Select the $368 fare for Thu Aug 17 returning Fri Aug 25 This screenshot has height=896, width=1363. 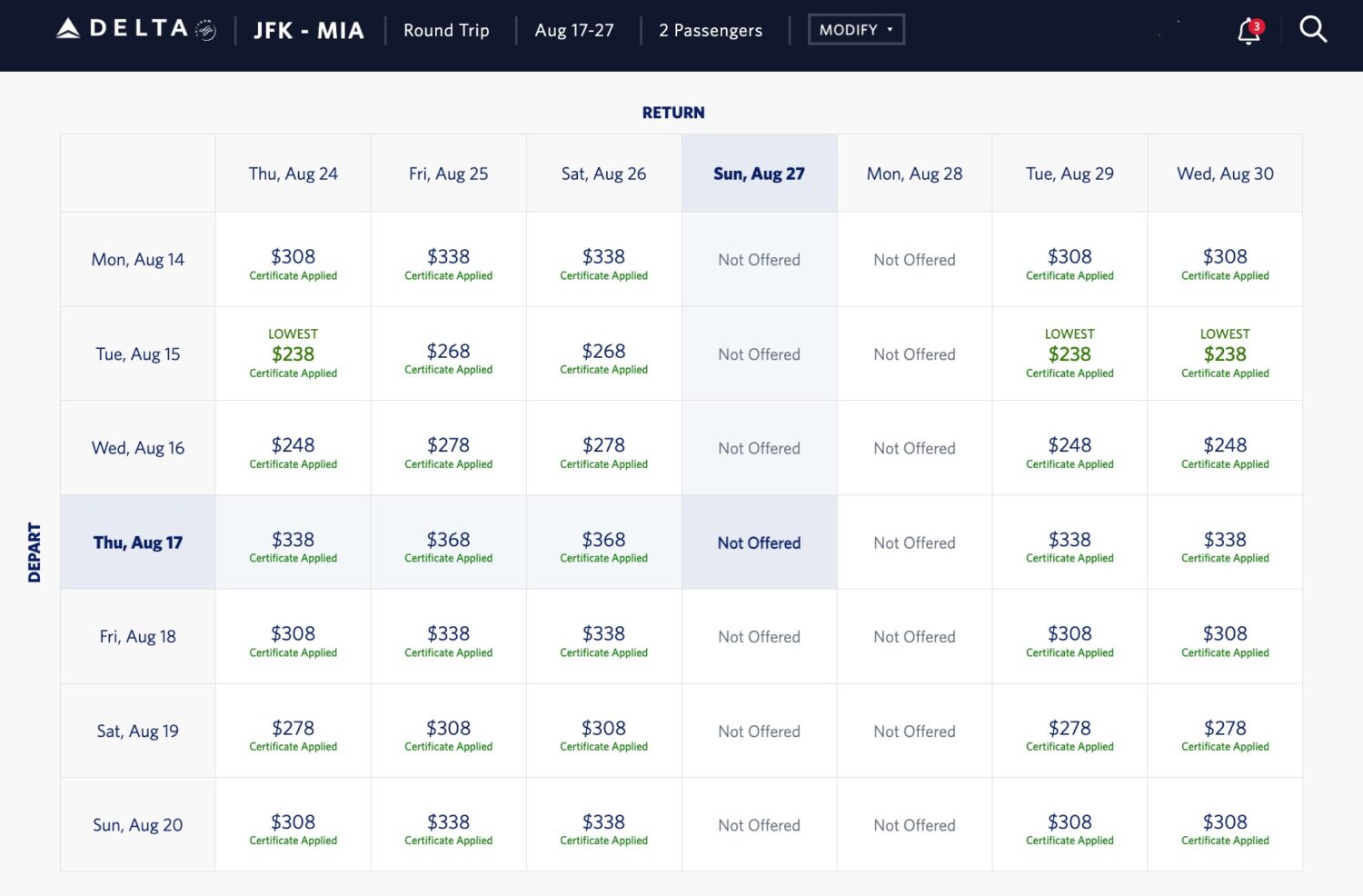(448, 542)
